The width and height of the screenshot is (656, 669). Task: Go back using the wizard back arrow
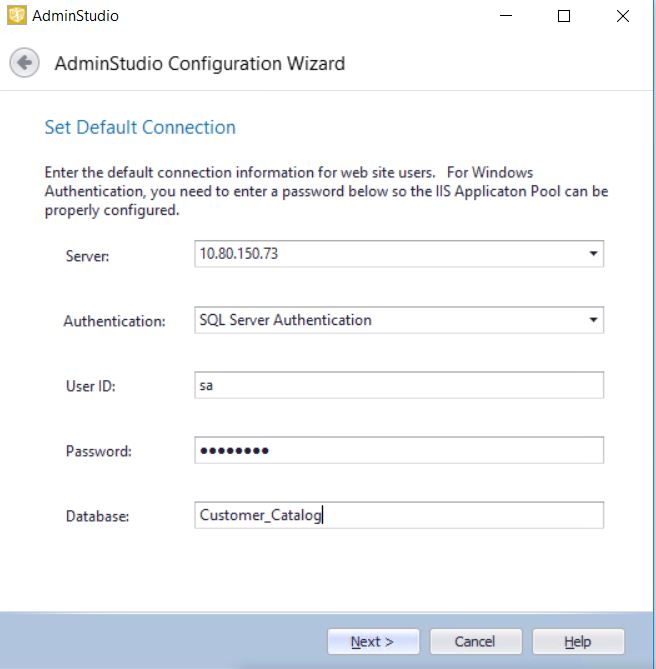pos(24,63)
